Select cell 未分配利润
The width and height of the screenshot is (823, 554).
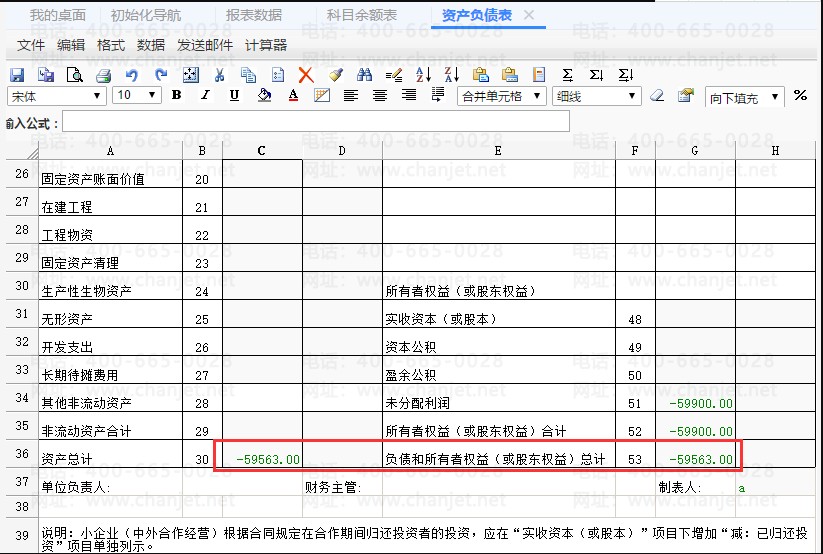click(x=499, y=398)
